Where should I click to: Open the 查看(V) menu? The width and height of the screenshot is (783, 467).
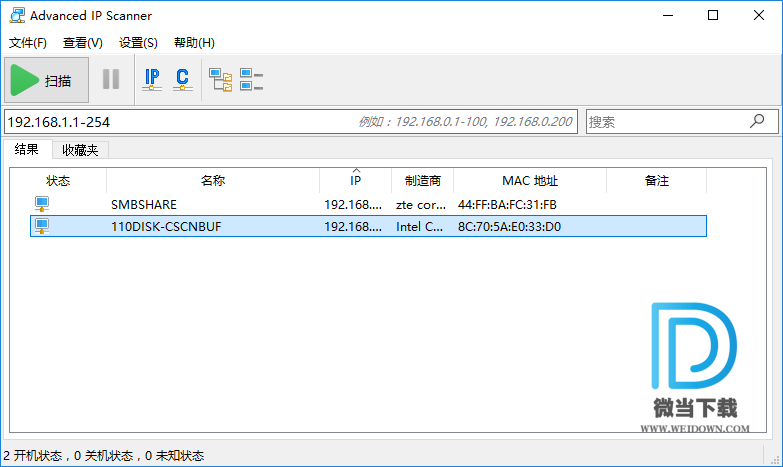point(83,43)
